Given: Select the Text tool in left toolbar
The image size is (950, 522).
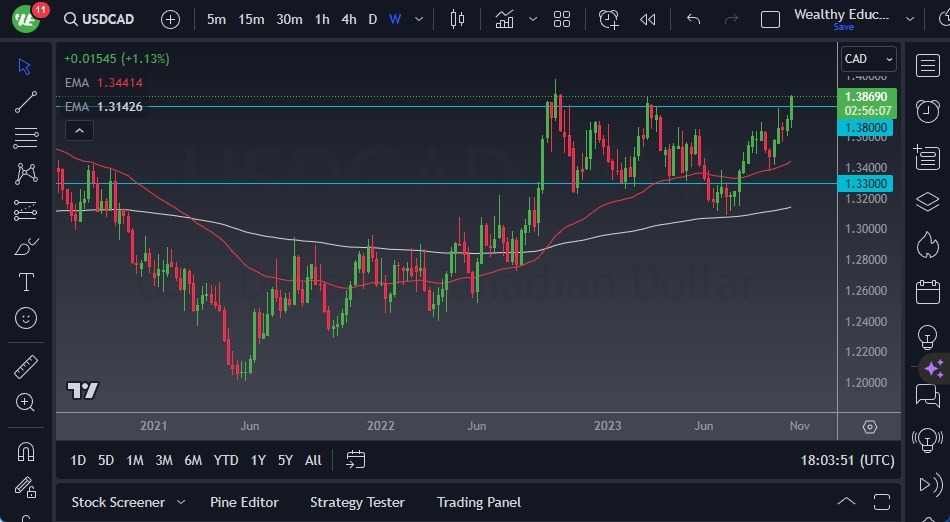Looking at the screenshot, I should click(27, 282).
